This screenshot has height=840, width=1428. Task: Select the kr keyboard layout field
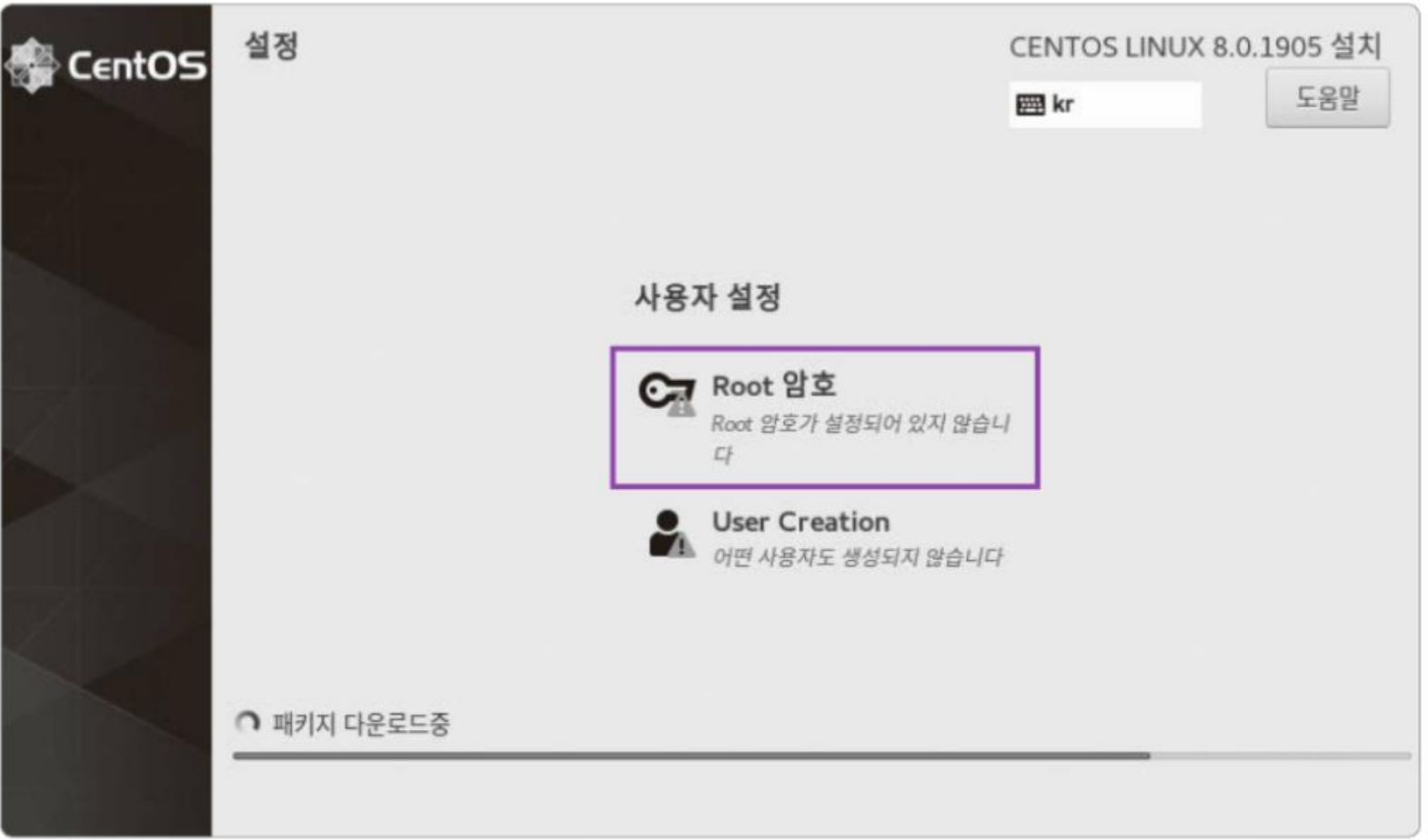pyautogui.click(x=1105, y=105)
